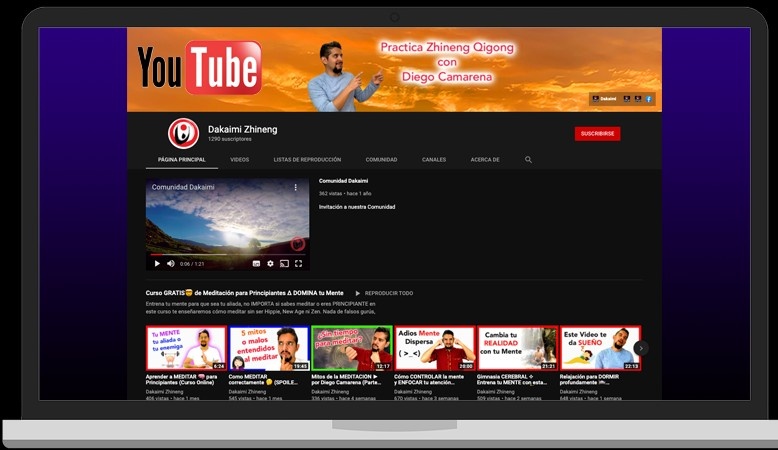Click the title 'Gimnasia CEREBRAL'

(512, 380)
